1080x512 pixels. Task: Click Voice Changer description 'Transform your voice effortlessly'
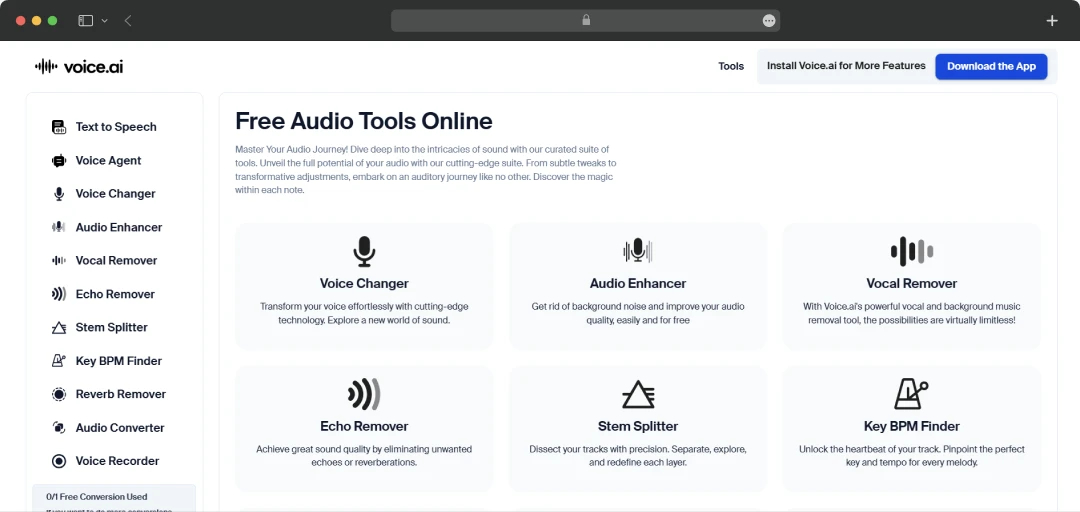(x=364, y=314)
